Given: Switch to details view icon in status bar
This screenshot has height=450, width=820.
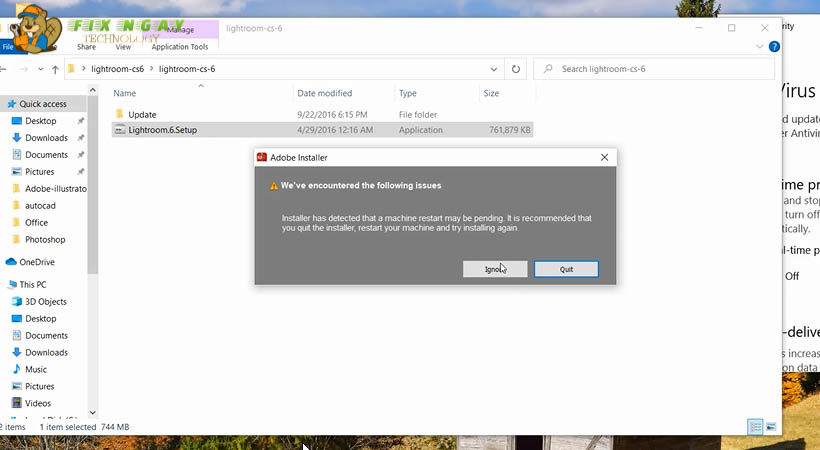Looking at the screenshot, I should click(x=756, y=427).
